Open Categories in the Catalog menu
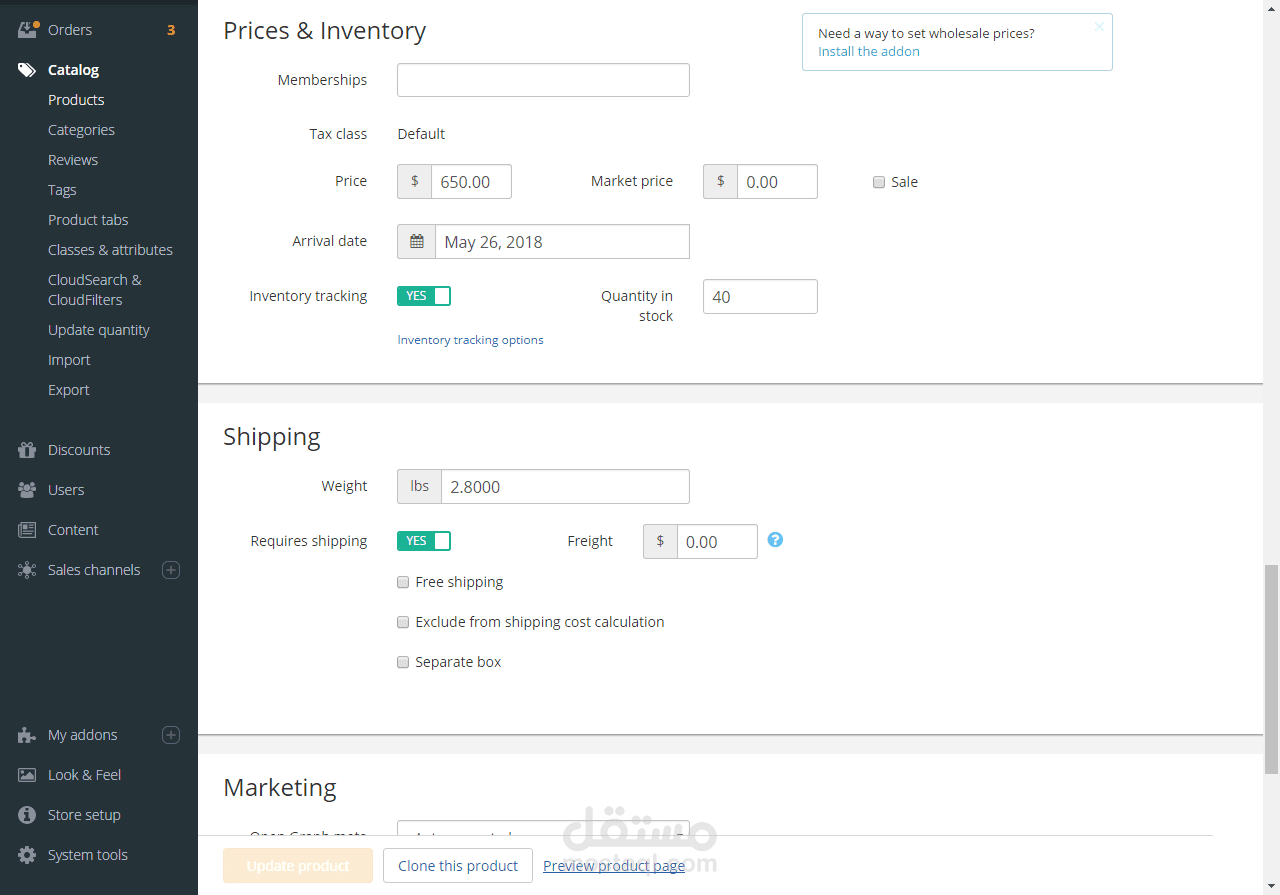The image size is (1280, 895). [81, 130]
